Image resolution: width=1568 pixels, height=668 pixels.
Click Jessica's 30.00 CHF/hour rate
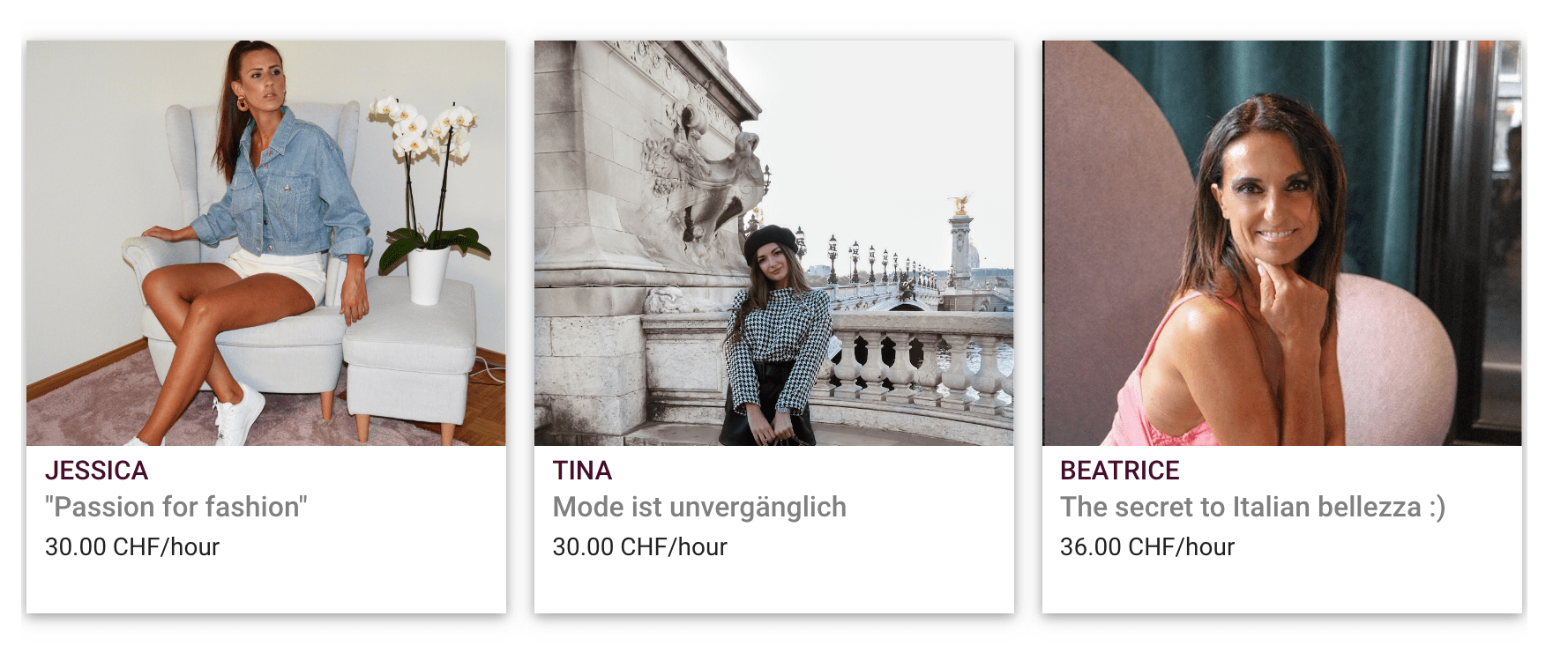[x=132, y=546]
